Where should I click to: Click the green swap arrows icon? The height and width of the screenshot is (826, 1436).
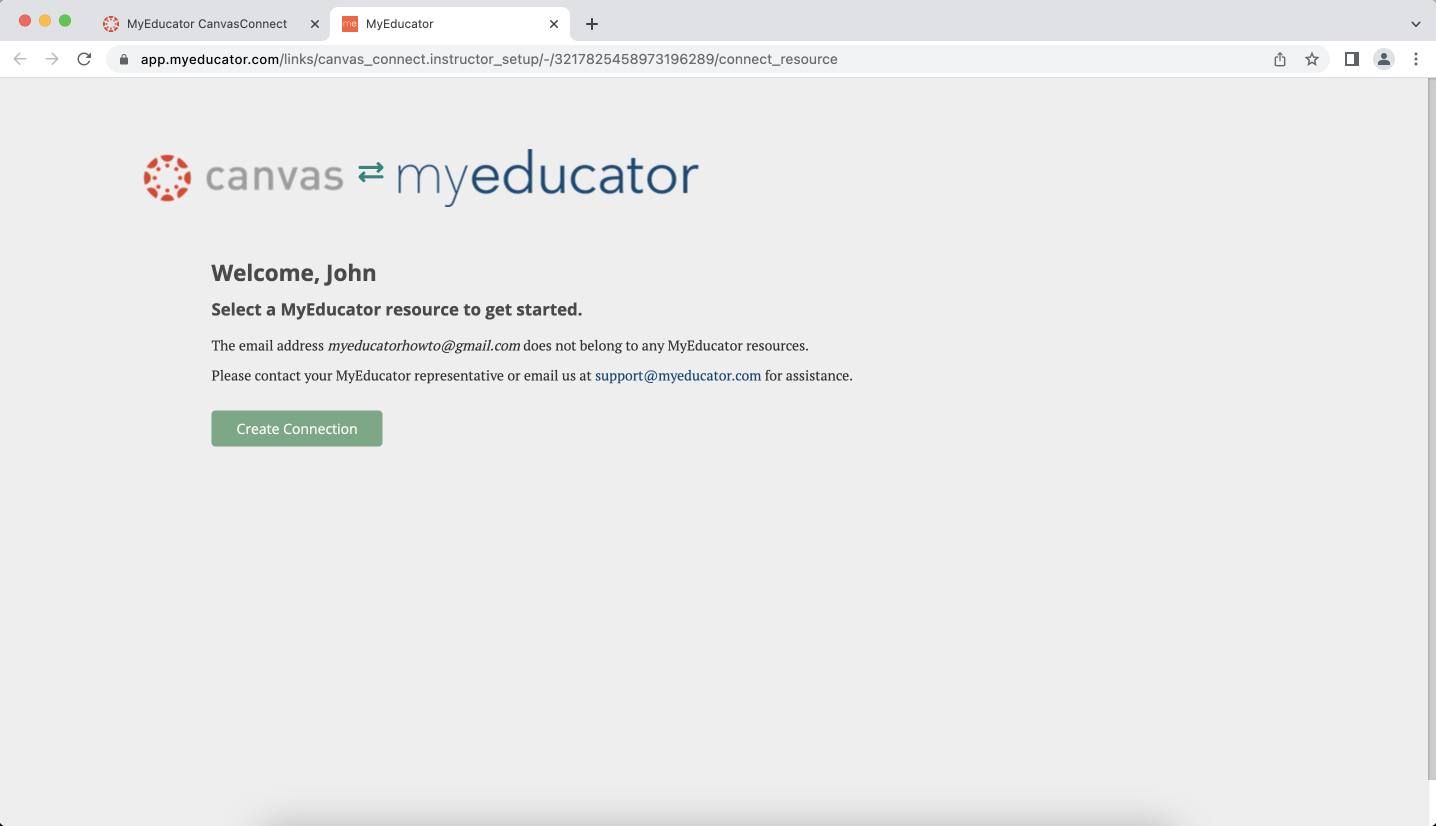coord(371,172)
